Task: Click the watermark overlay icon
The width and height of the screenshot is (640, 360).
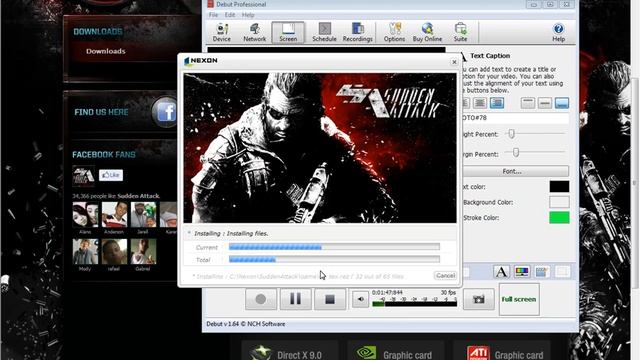Action: [542, 272]
